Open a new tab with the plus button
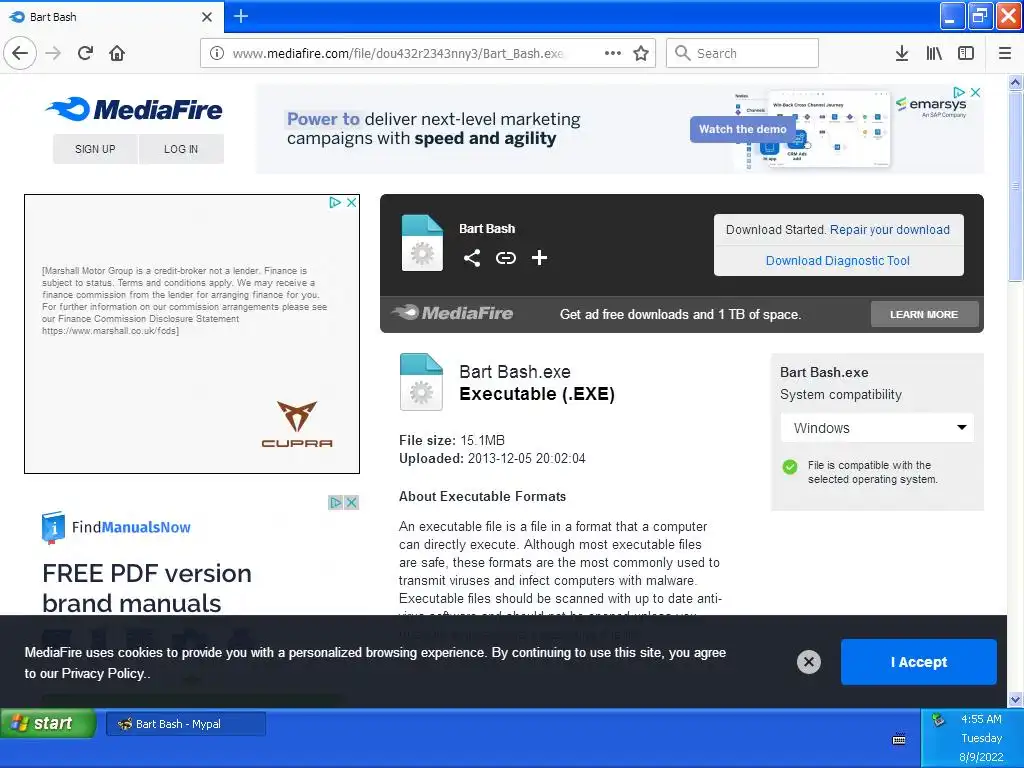Image resolution: width=1024 pixels, height=768 pixels. (240, 16)
